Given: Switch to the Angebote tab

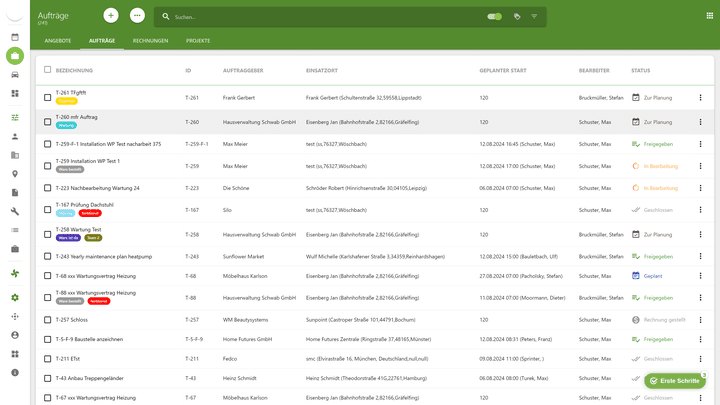Looking at the screenshot, I should tap(58, 41).
